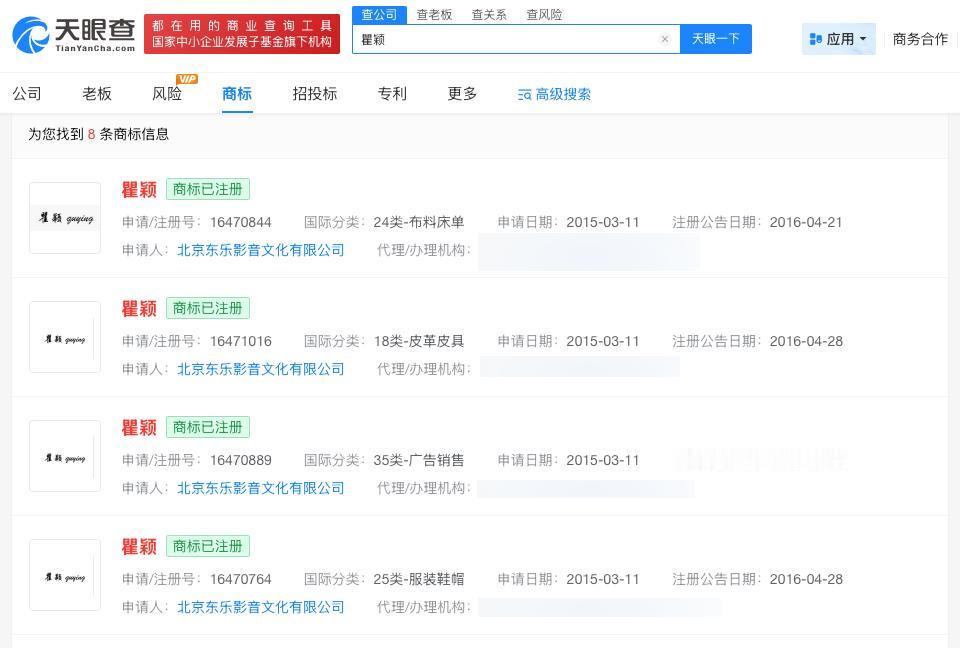Click 商标已注册 badge in the 16470889 row
Screen dimensions: 960x648
(208, 427)
